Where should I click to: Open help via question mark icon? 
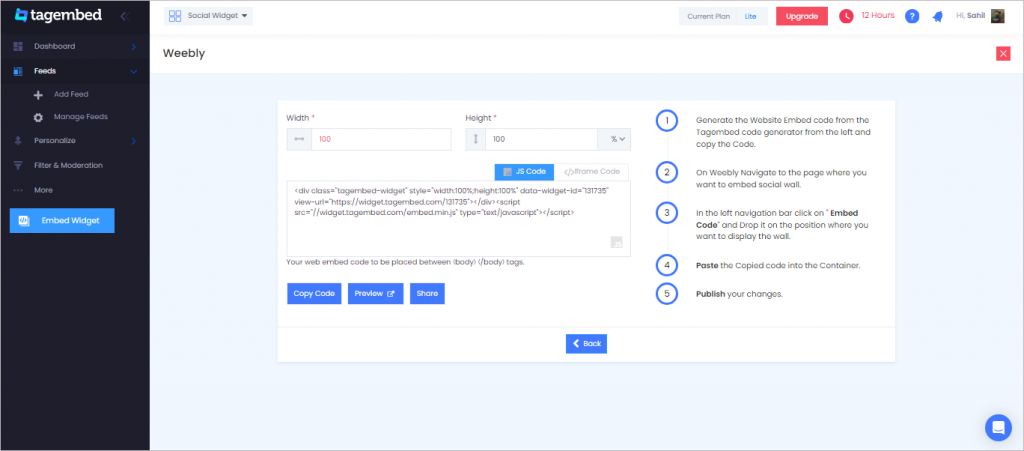click(912, 16)
